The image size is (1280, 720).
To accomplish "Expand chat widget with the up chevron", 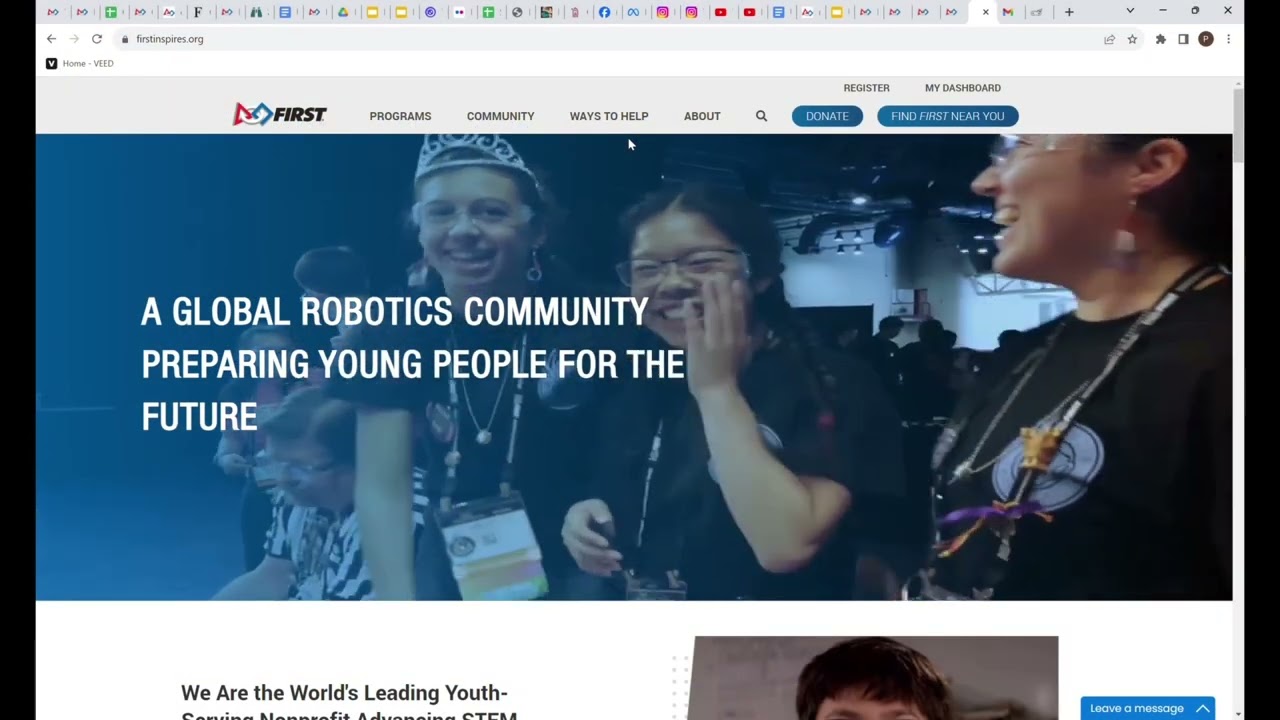I will point(1203,708).
